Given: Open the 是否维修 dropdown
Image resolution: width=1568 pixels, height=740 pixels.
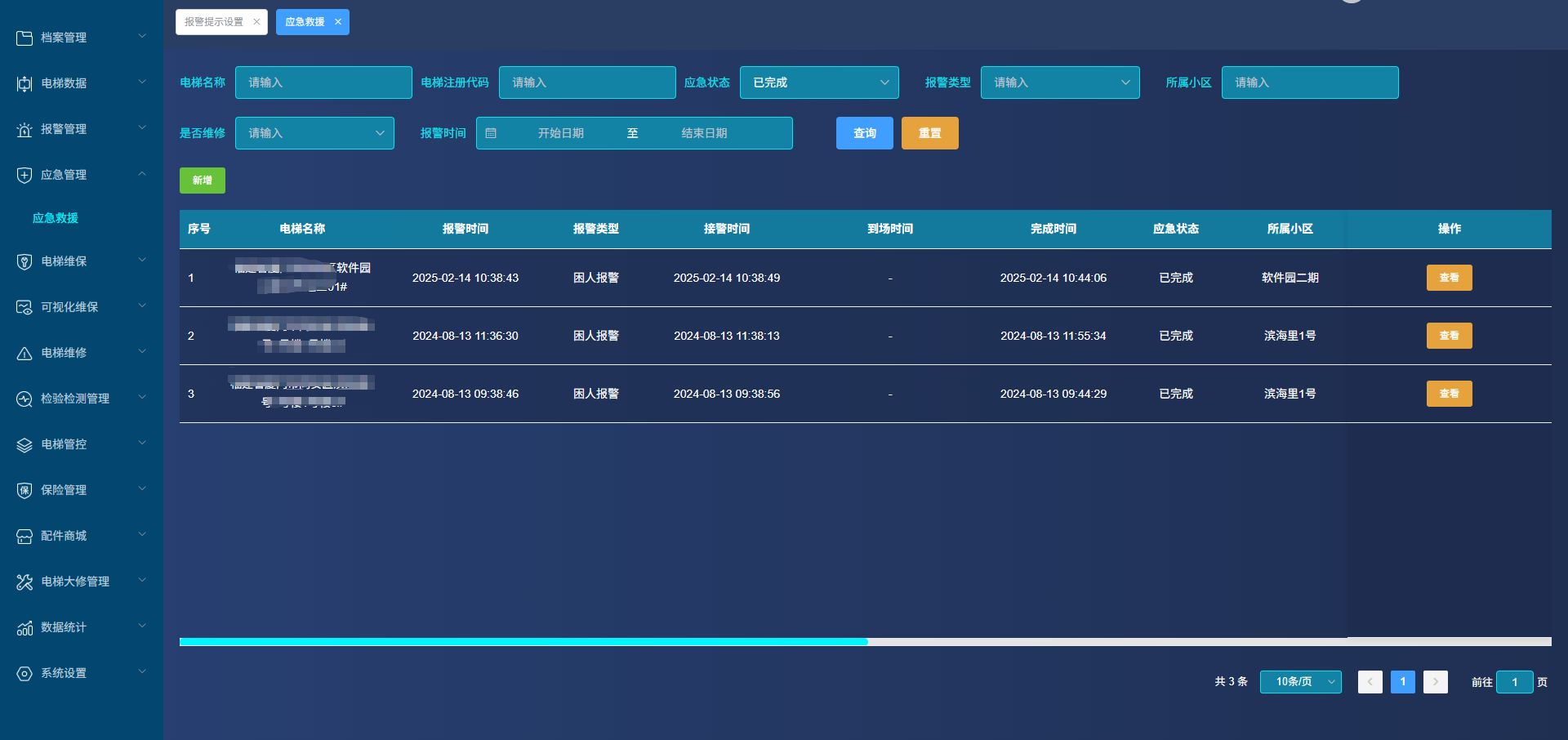Looking at the screenshot, I should (314, 133).
